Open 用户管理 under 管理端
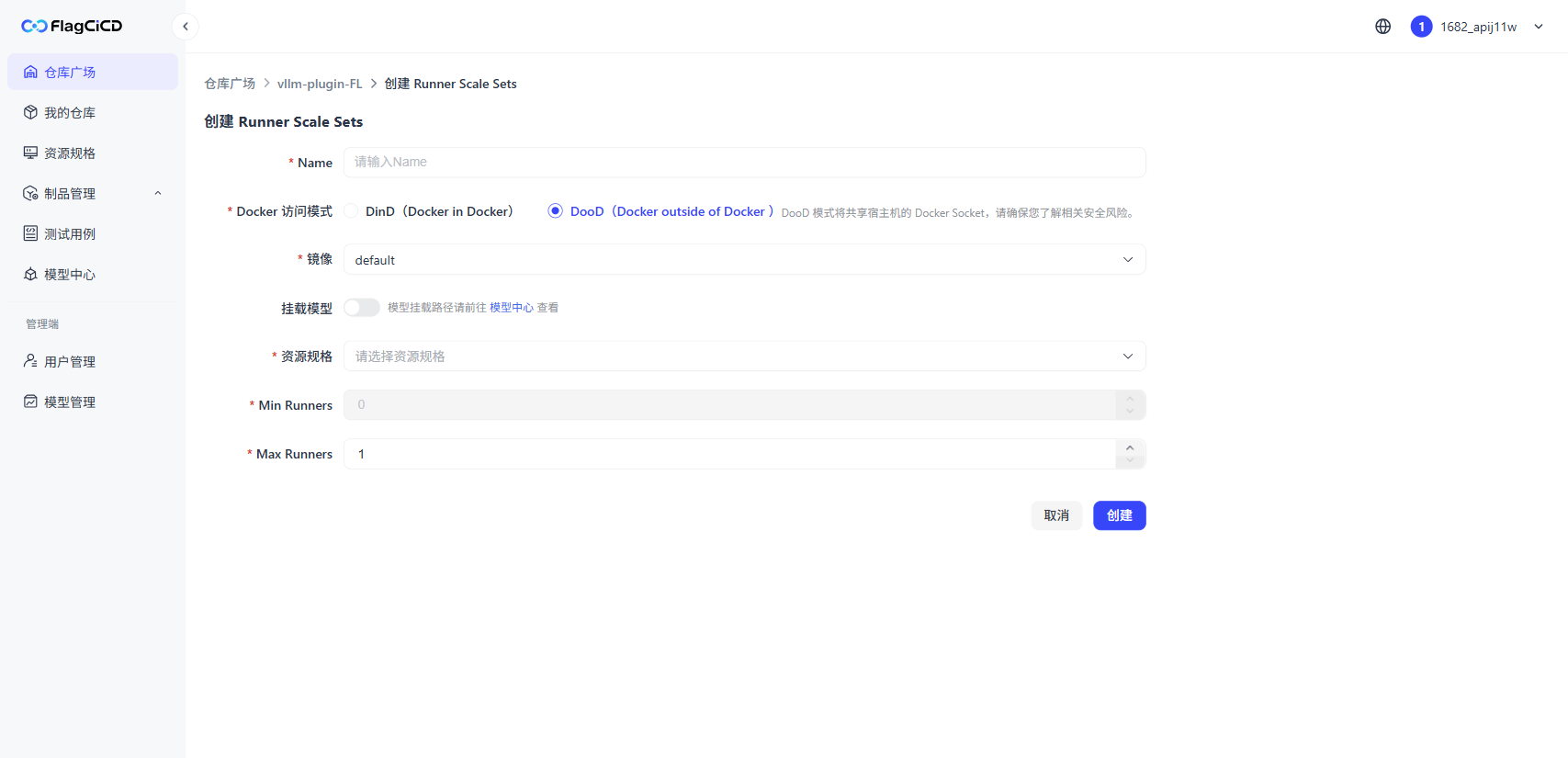This screenshot has height=758, width=1568. (x=93, y=361)
